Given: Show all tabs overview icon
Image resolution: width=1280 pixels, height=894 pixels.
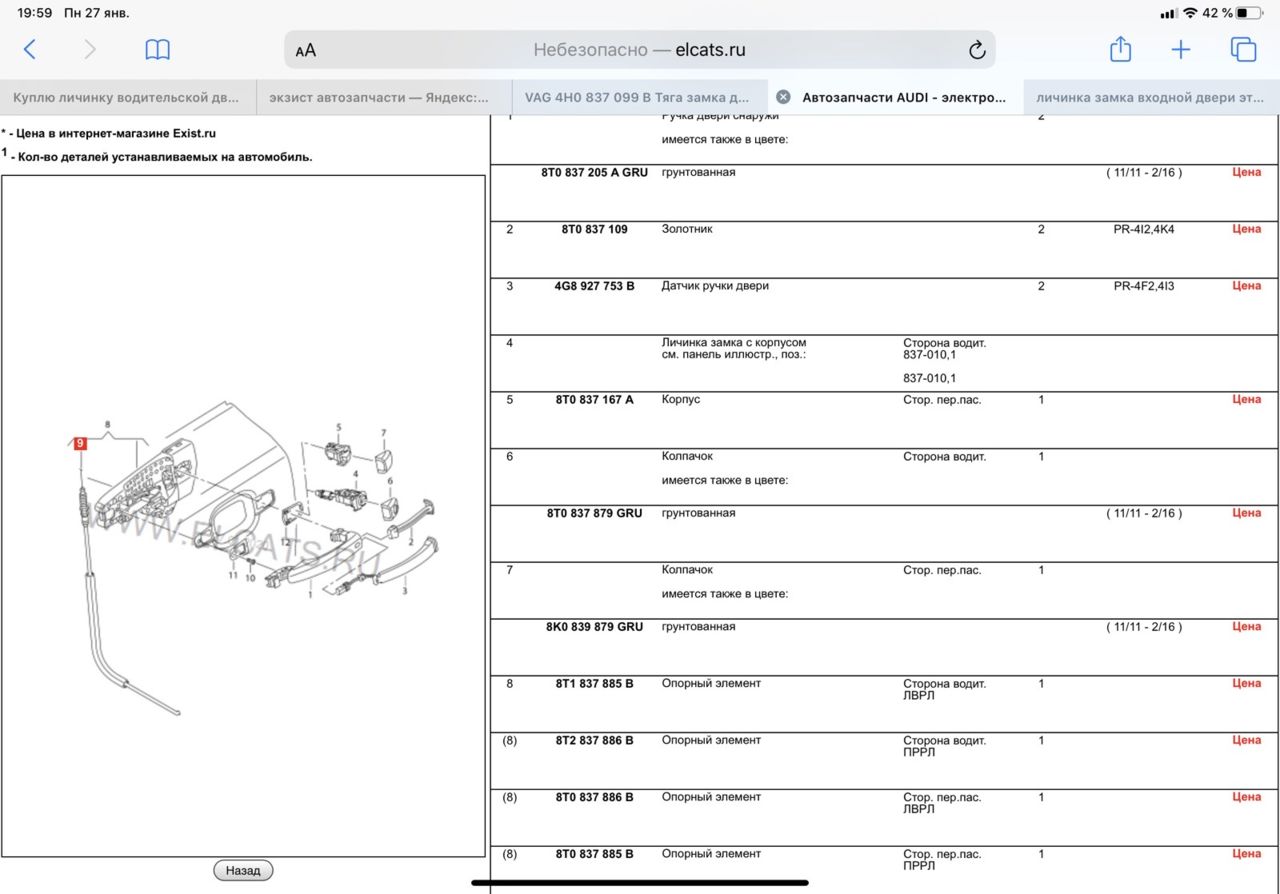Looking at the screenshot, I should (x=1243, y=49).
